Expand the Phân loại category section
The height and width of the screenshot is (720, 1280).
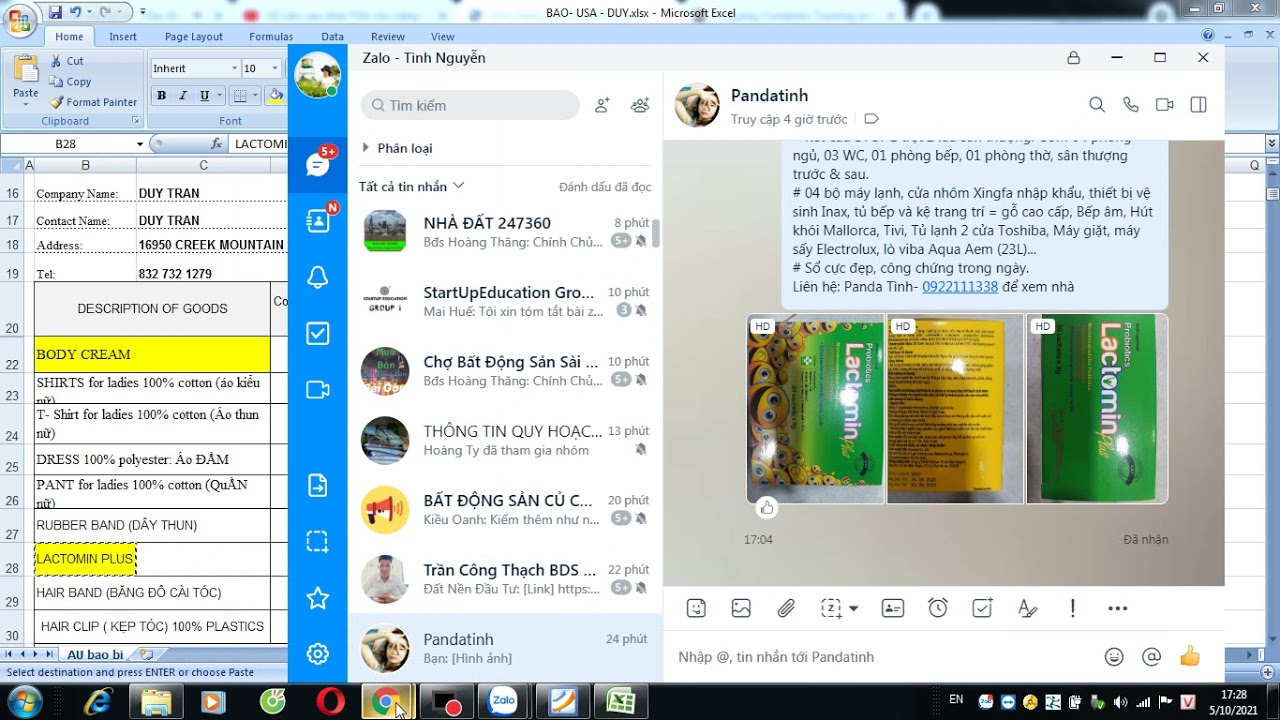coord(398,148)
